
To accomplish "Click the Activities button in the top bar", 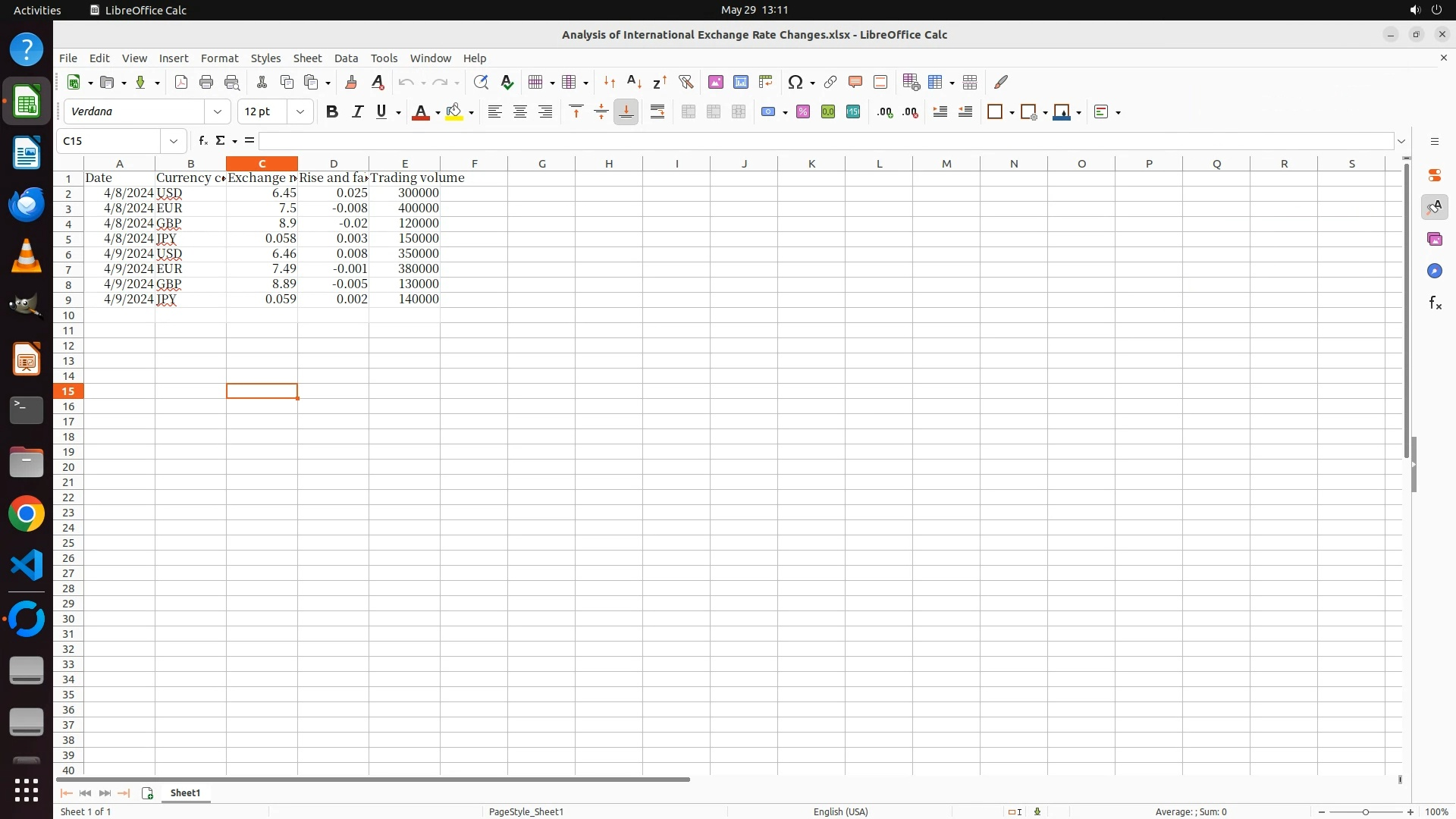I will [x=37, y=10].
